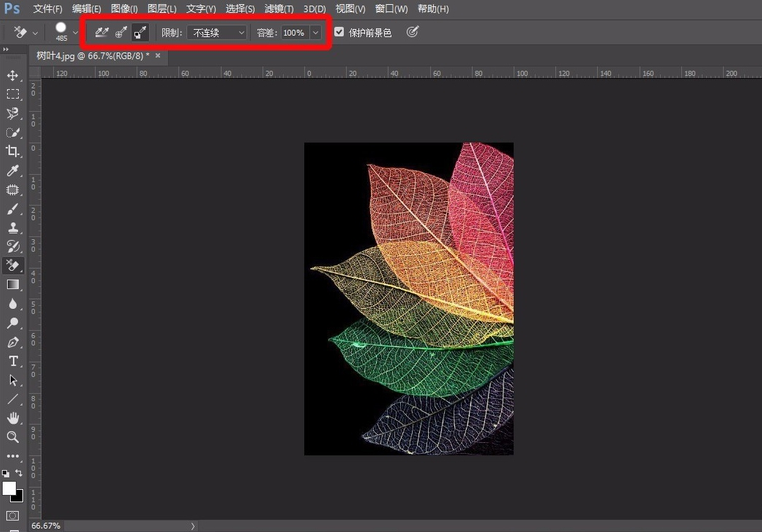Switch to the Hand tool

click(13, 417)
